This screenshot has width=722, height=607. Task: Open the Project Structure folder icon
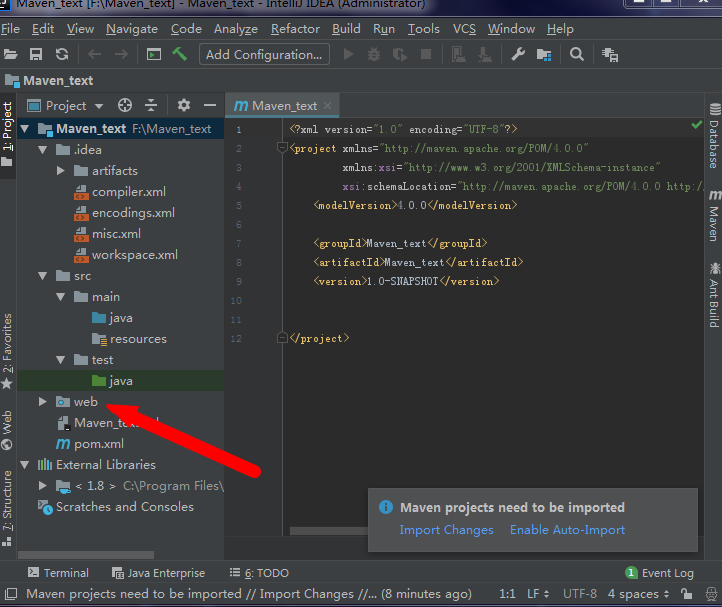544,54
